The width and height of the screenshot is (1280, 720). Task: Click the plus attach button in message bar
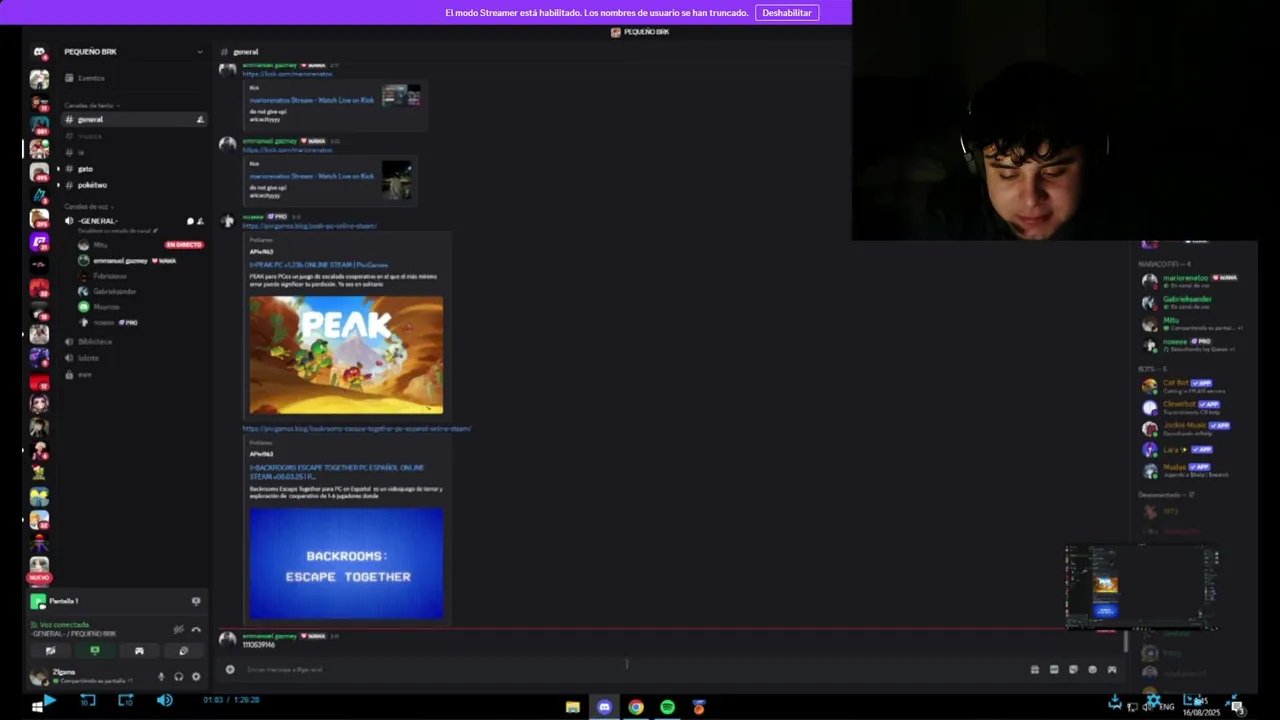(230, 669)
